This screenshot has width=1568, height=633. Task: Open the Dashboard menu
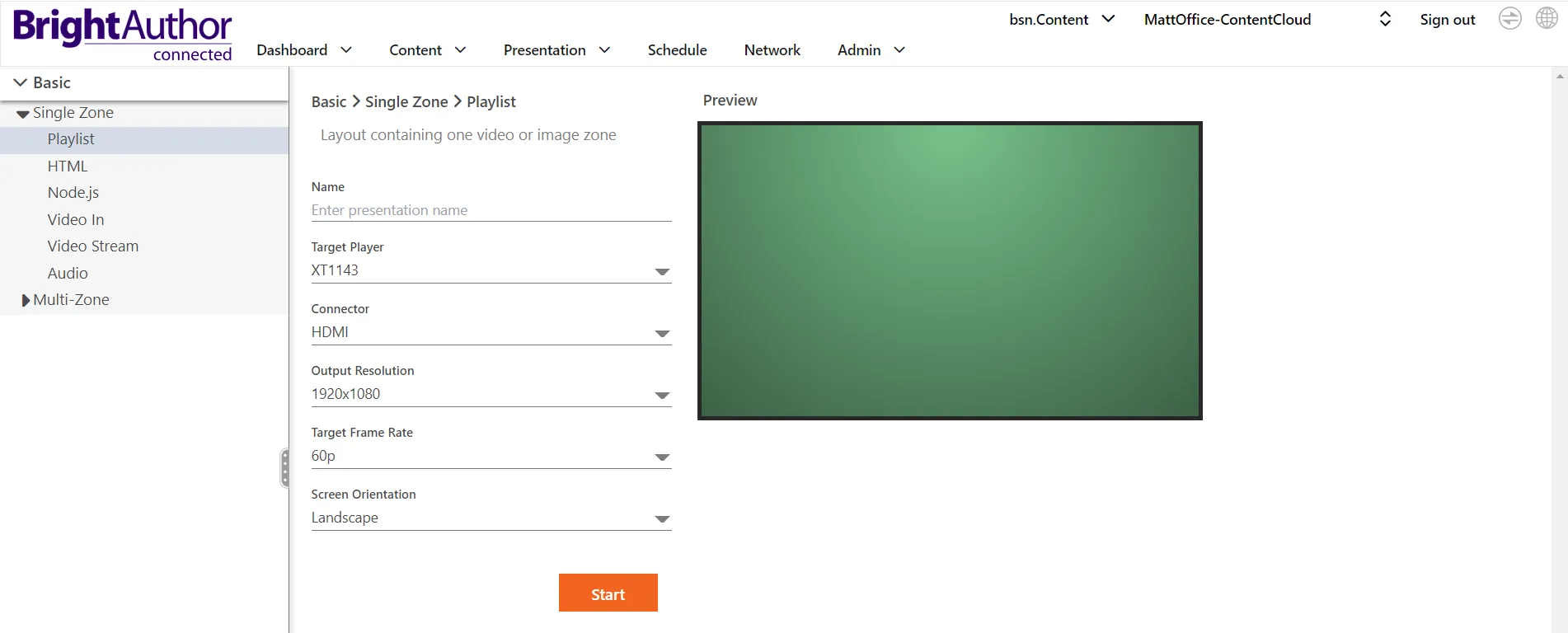304,50
